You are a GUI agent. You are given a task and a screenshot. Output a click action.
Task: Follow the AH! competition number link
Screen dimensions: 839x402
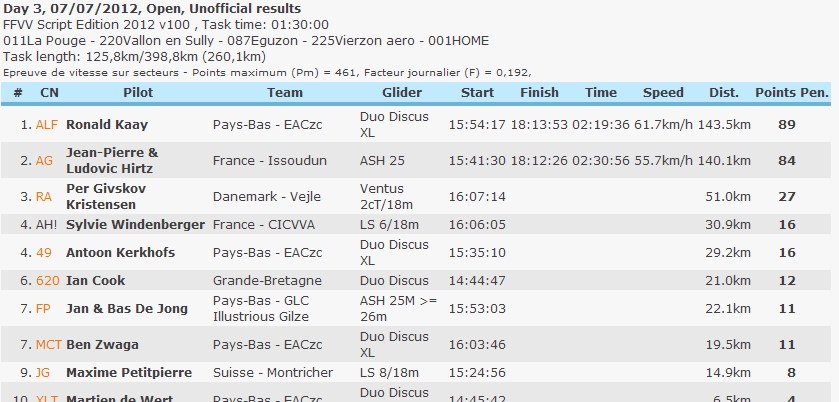click(46, 225)
